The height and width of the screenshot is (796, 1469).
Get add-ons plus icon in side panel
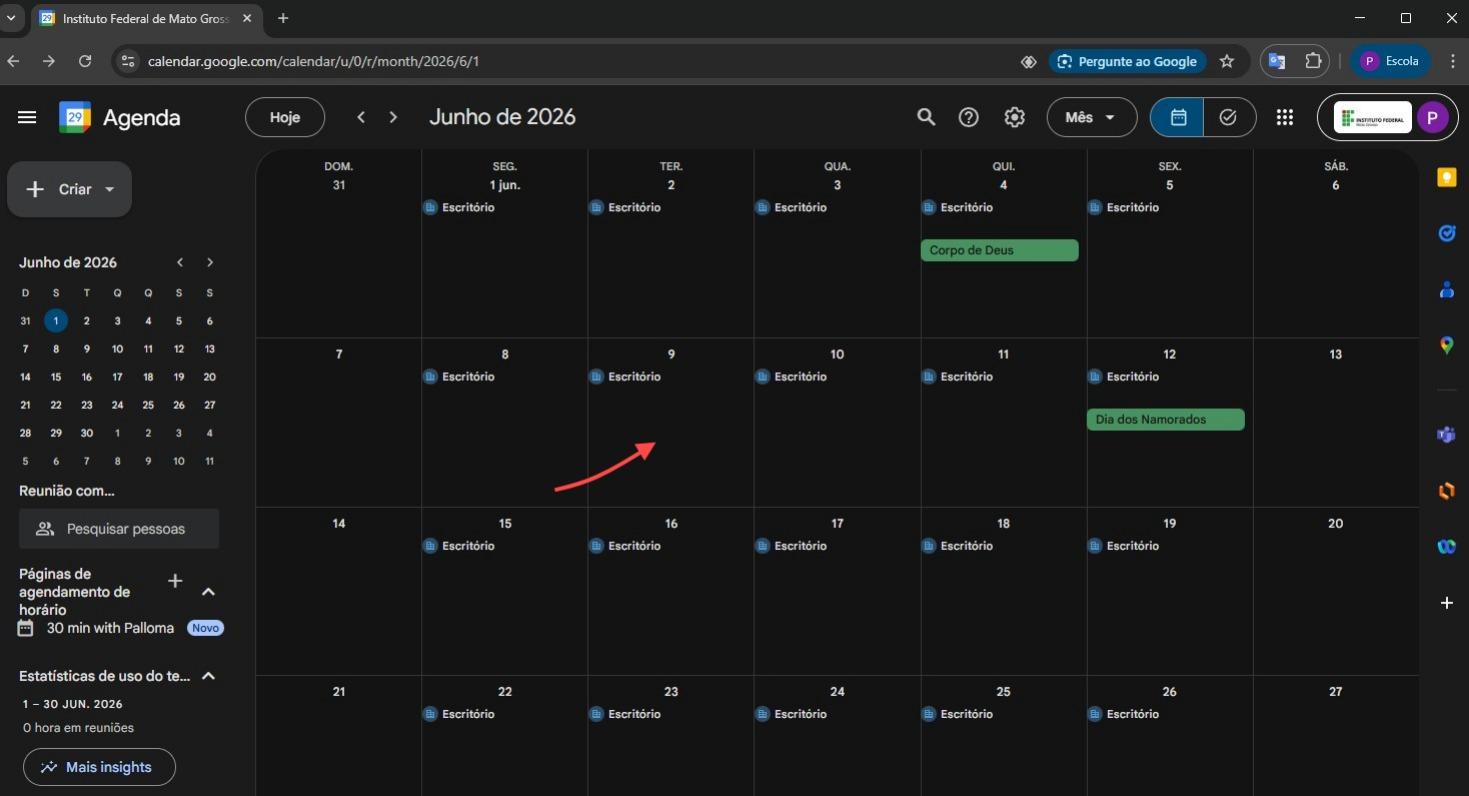coord(1446,602)
